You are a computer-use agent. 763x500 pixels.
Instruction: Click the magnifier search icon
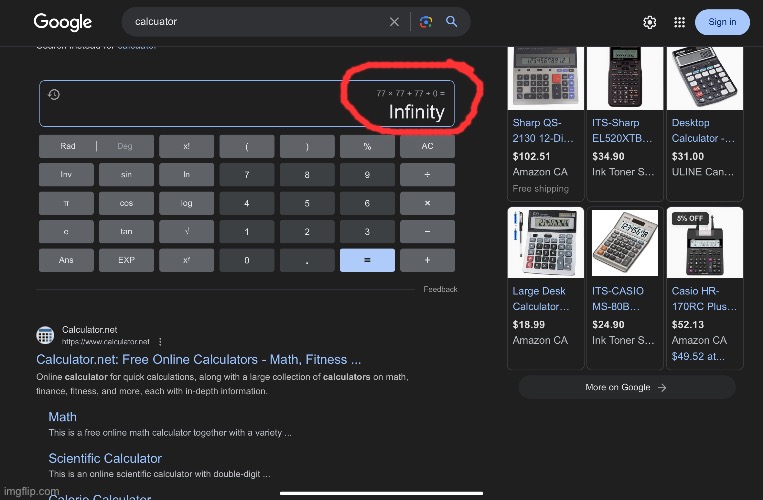tap(452, 21)
